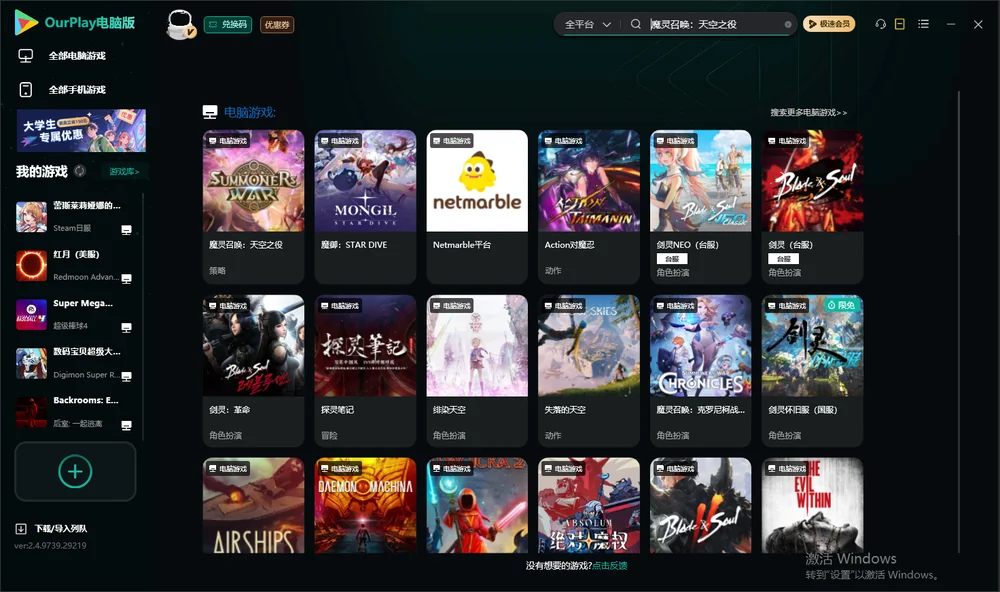
Task: Click the PC icon on the 后室: 一起逃离 row
Action: click(x=126, y=426)
